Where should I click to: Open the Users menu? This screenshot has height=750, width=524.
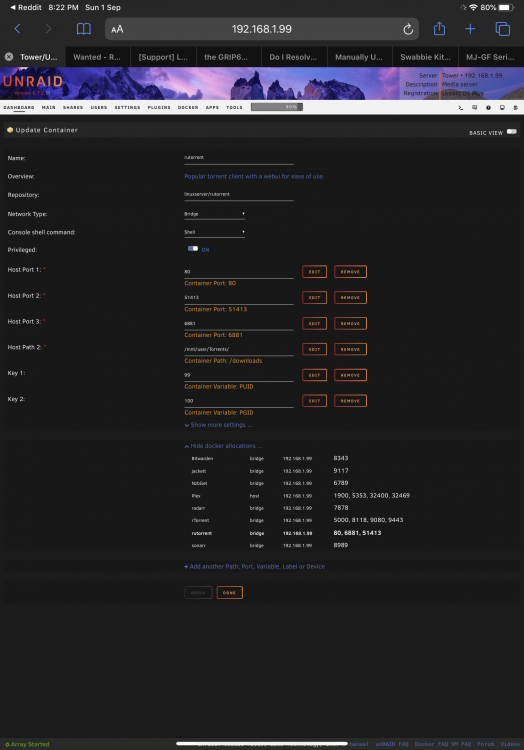pos(99,108)
